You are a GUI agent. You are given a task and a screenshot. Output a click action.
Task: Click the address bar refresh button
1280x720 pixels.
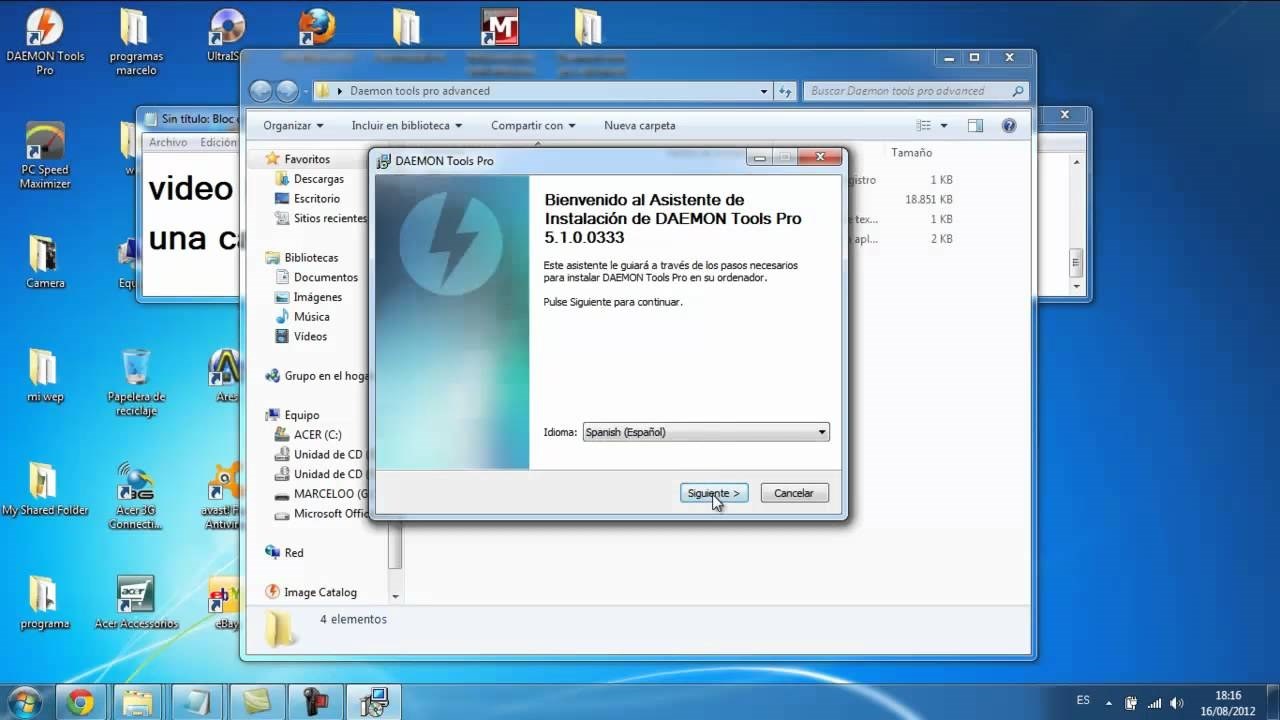tap(785, 91)
